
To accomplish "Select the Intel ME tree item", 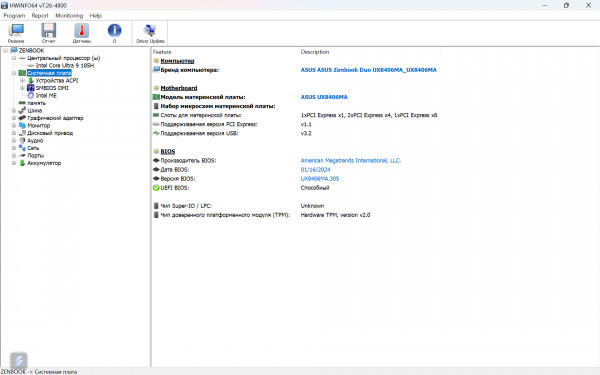I will 46,96.
